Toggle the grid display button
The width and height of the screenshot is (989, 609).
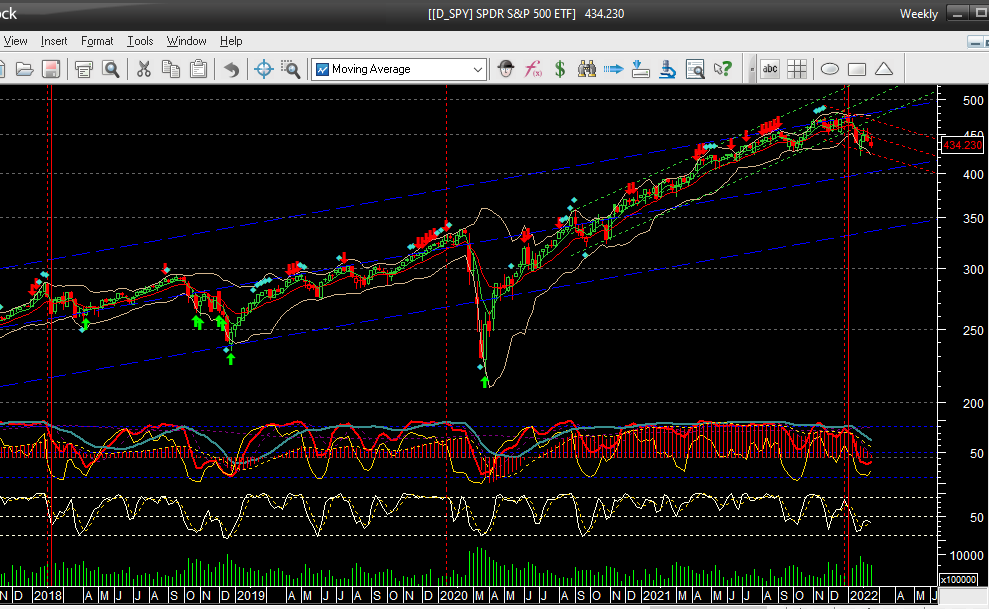click(797, 69)
